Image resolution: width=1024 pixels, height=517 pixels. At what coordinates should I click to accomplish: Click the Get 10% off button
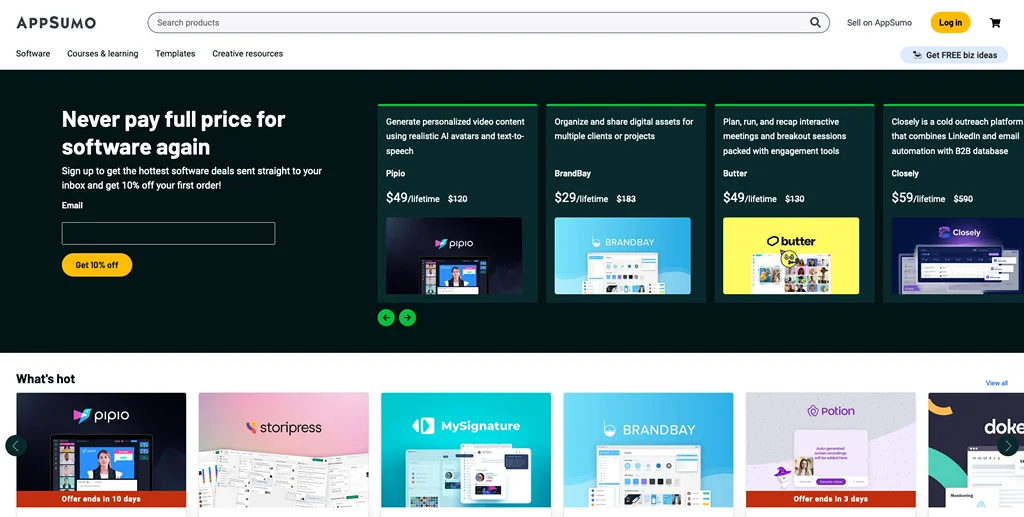coord(97,265)
